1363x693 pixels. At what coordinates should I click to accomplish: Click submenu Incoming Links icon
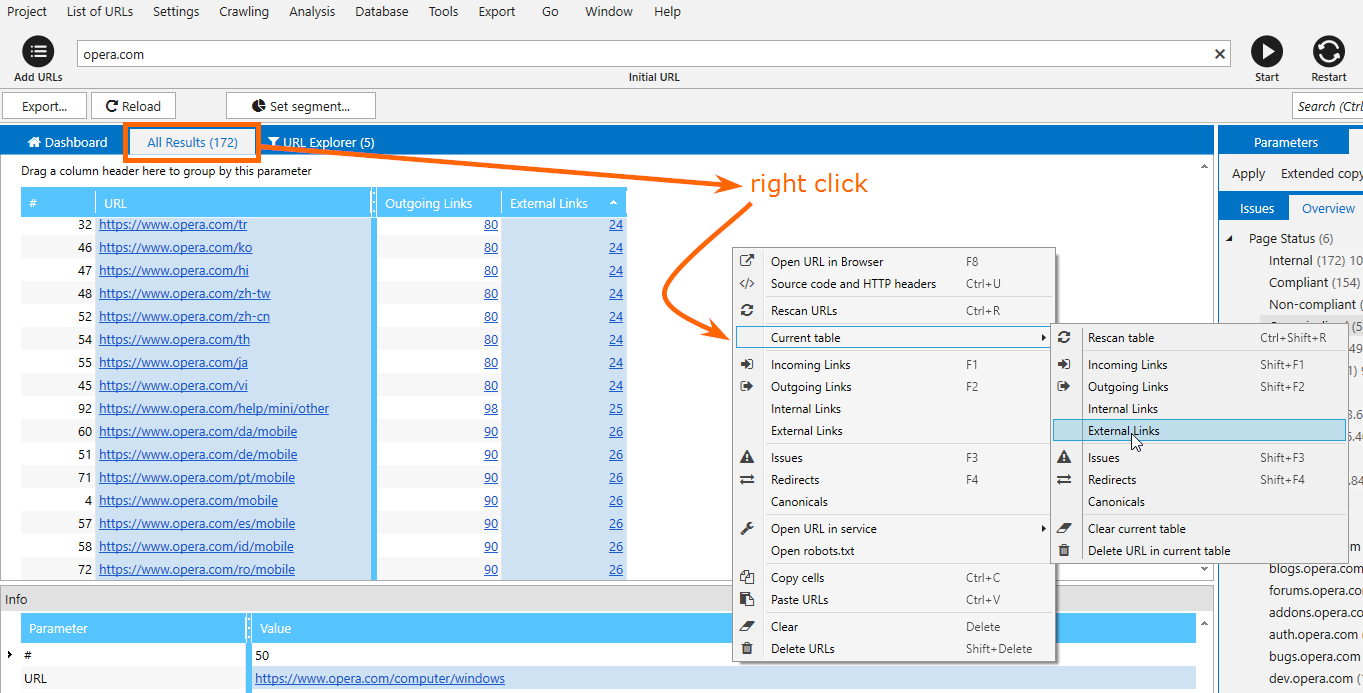click(x=1064, y=364)
